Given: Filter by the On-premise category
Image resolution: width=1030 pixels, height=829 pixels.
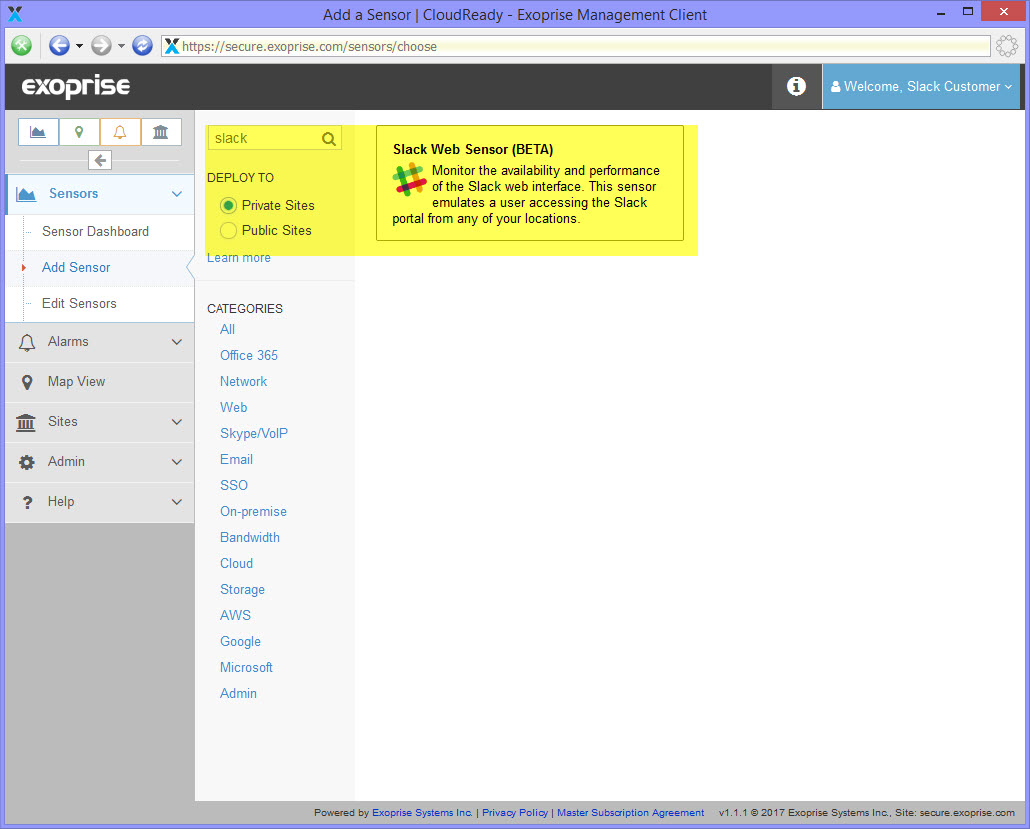Looking at the screenshot, I should coord(253,511).
